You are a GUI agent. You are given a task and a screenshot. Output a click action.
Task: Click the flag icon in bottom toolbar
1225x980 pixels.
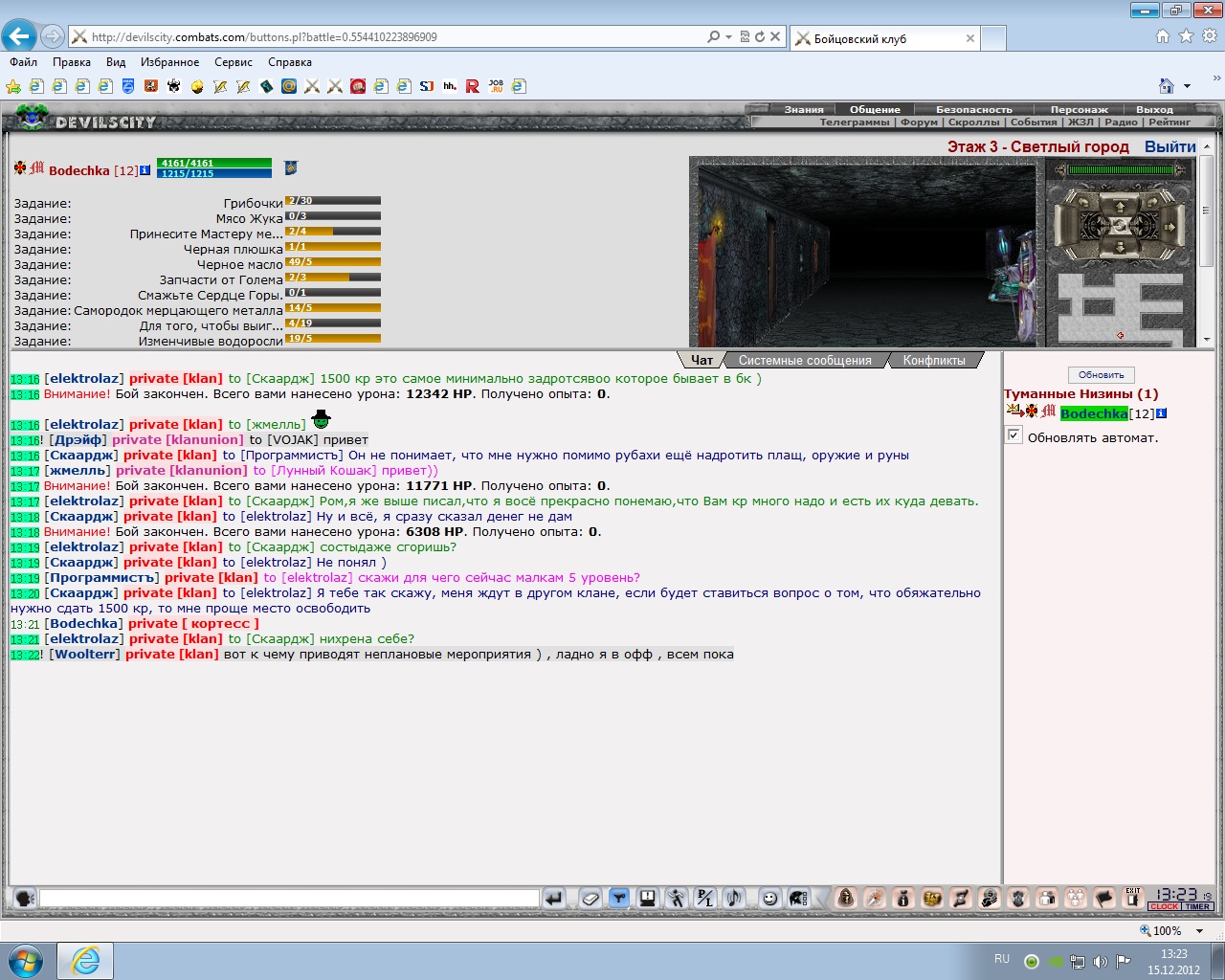coord(1104,898)
